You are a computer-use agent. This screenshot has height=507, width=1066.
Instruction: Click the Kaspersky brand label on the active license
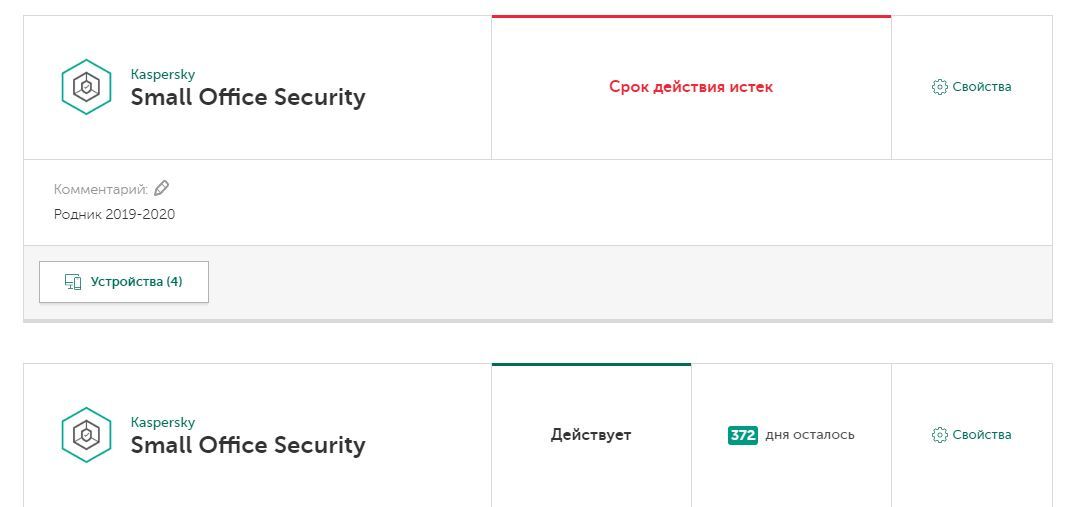[x=163, y=422]
